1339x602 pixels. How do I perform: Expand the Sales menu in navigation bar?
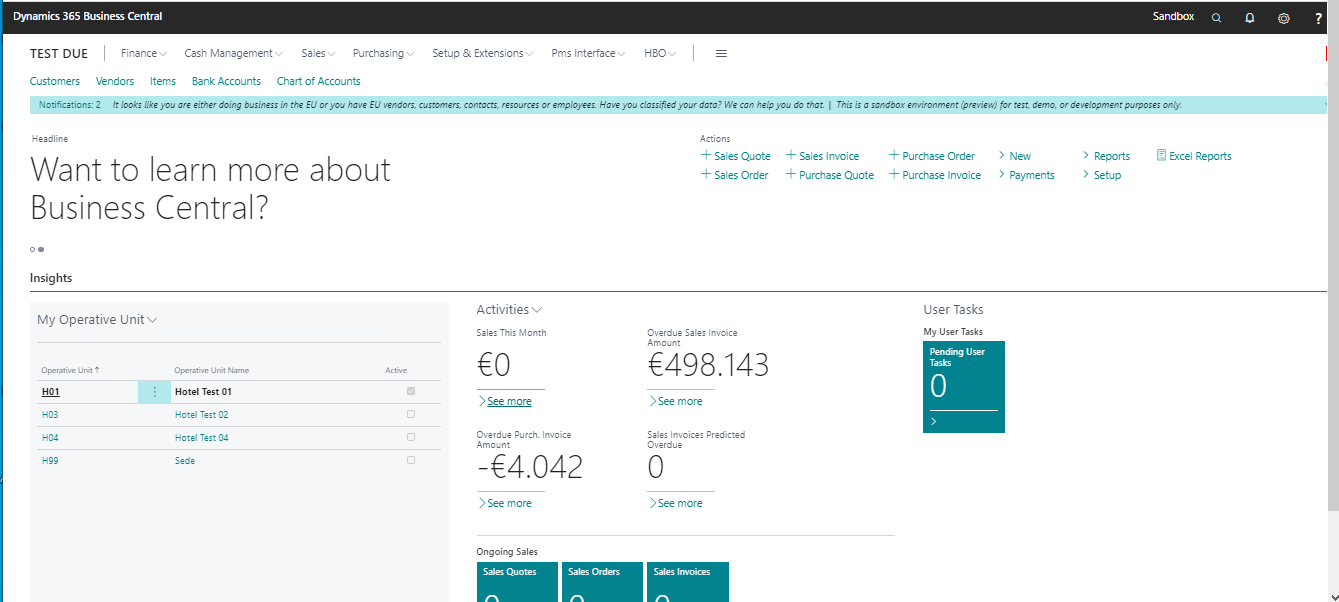tap(318, 54)
